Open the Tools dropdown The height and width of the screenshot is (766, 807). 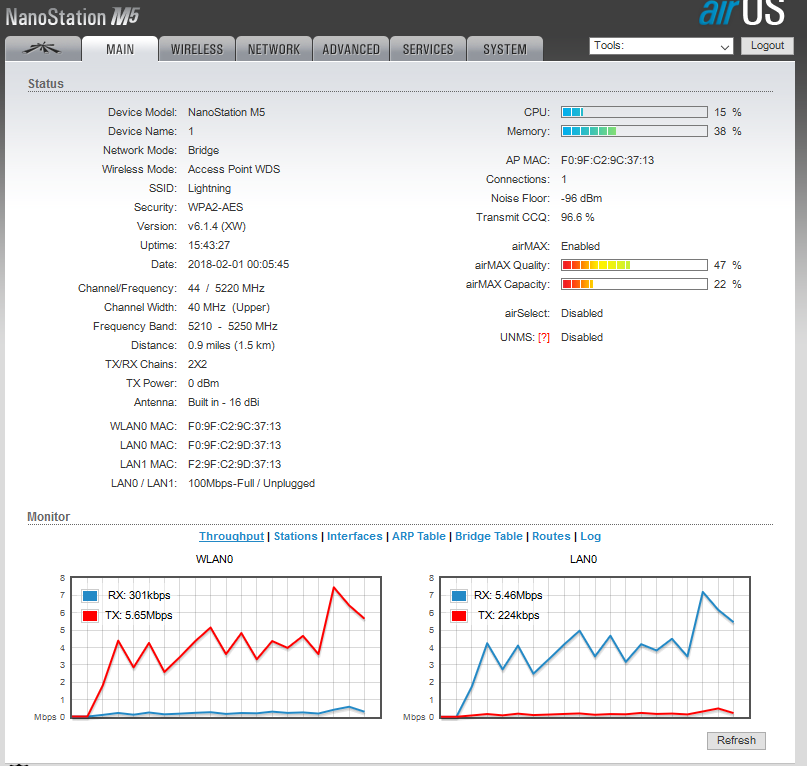click(661, 46)
